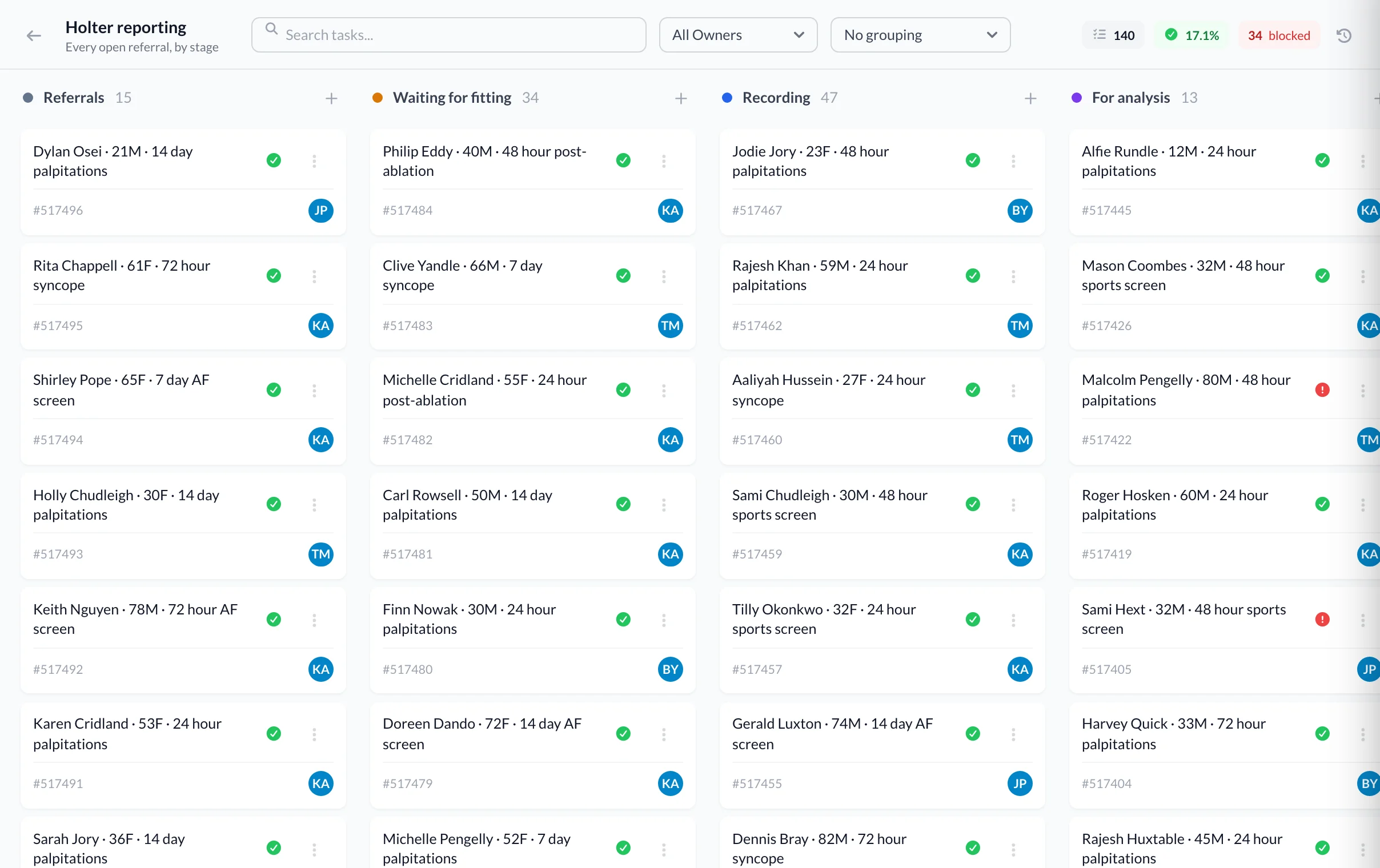Open options menu for Dylan Osei card

point(314,161)
